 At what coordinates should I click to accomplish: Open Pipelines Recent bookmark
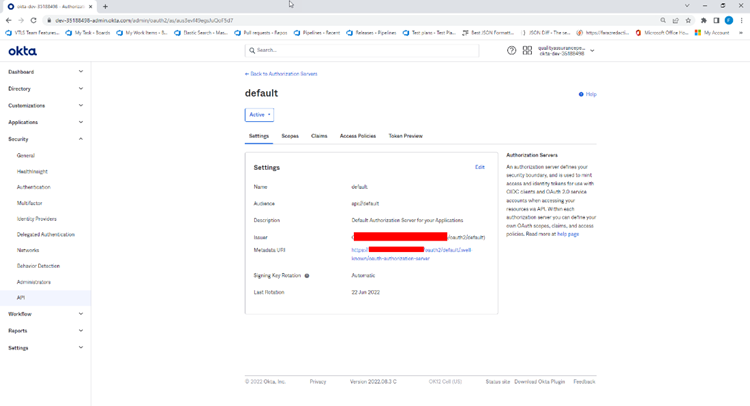(x=317, y=33)
